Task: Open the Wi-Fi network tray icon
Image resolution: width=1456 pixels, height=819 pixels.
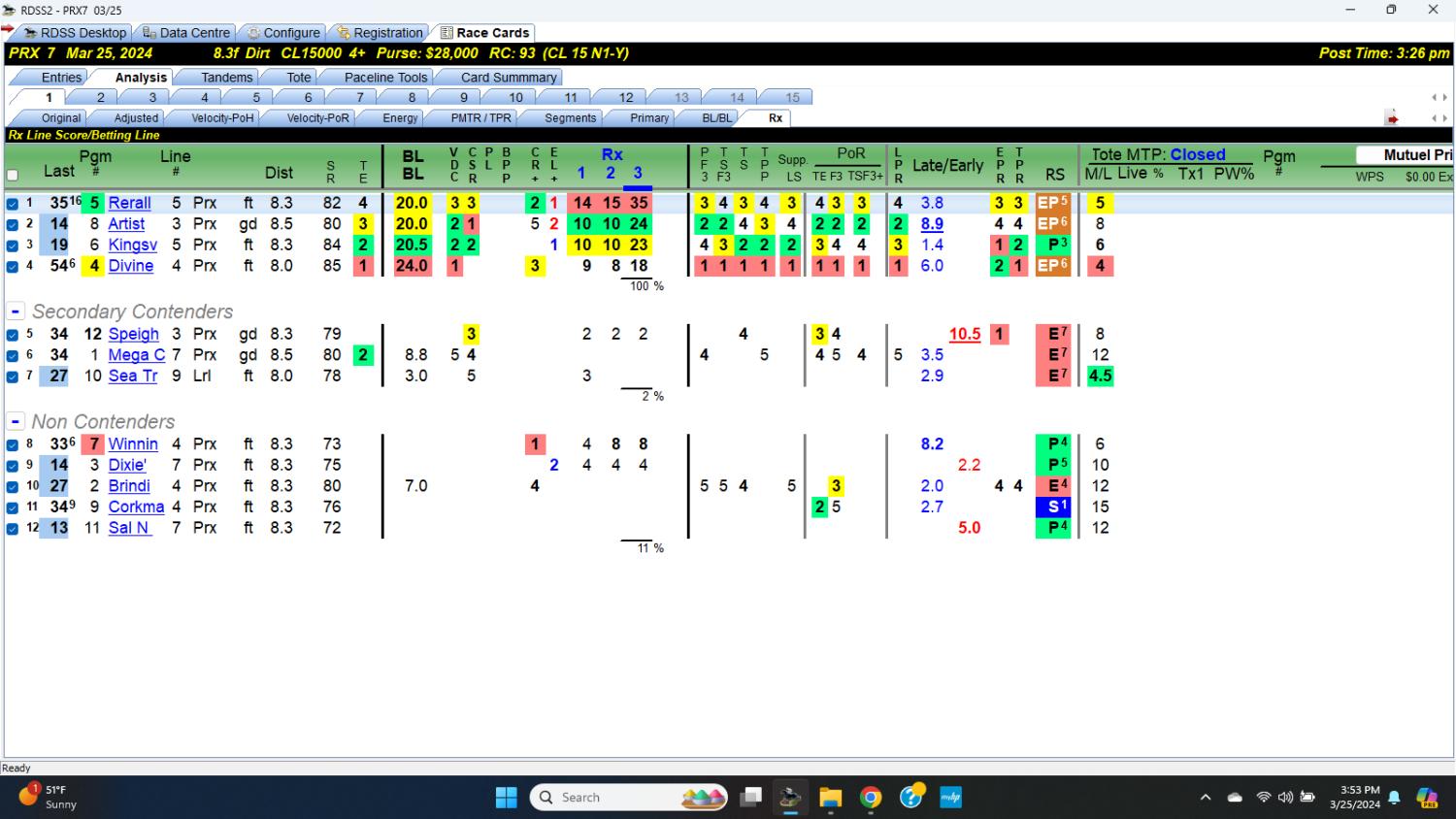Action: click(1263, 798)
